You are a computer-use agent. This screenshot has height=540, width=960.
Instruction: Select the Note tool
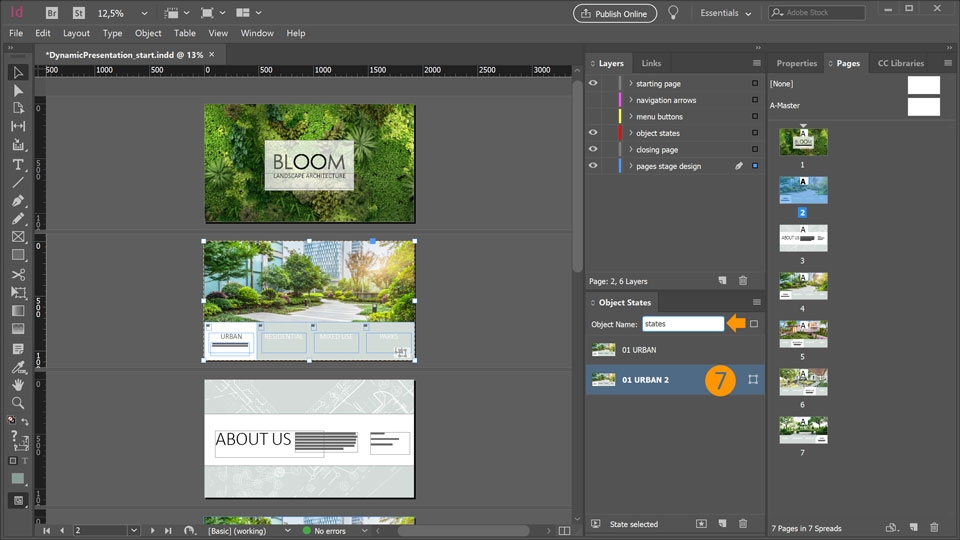pyautogui.click(x=18, y=348)
